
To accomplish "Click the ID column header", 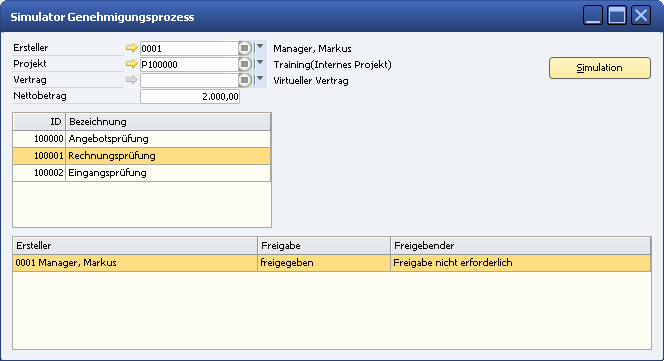I will pos(39,122).
